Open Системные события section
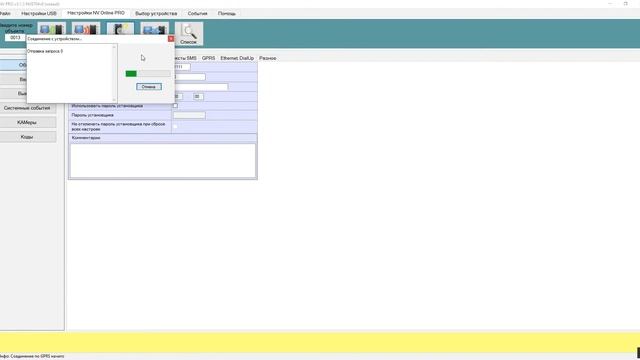640x360 pixels. [x=27, y=108]
